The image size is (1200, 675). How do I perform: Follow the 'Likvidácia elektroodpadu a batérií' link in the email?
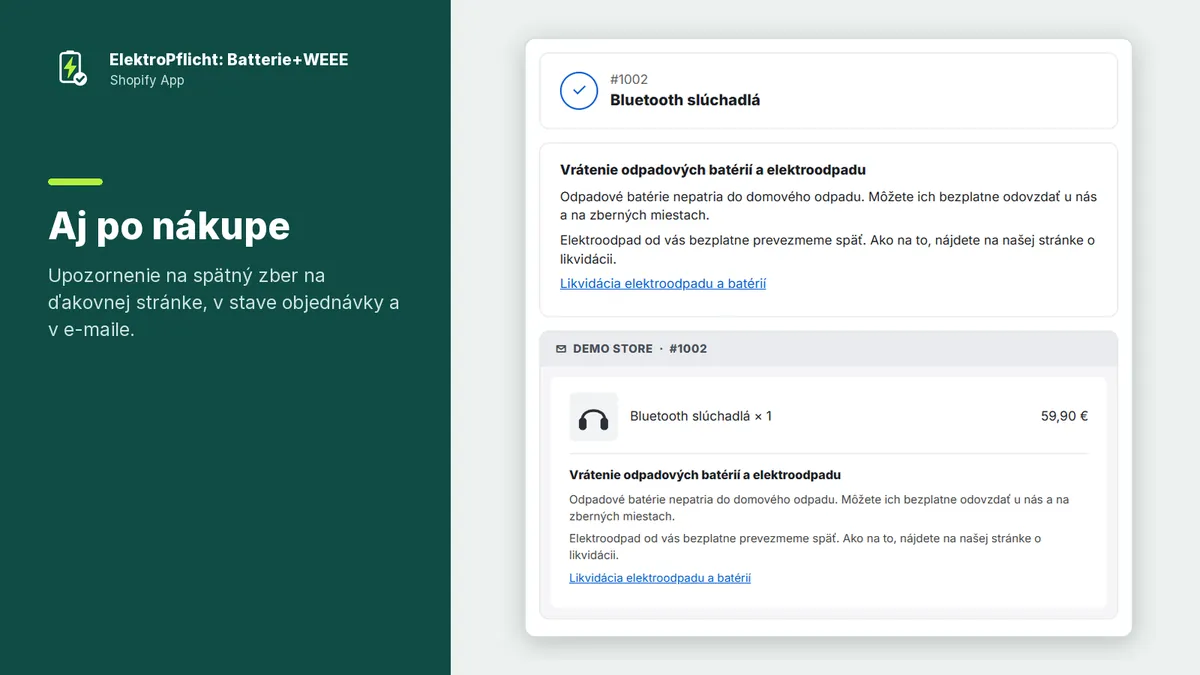point(660,578)
